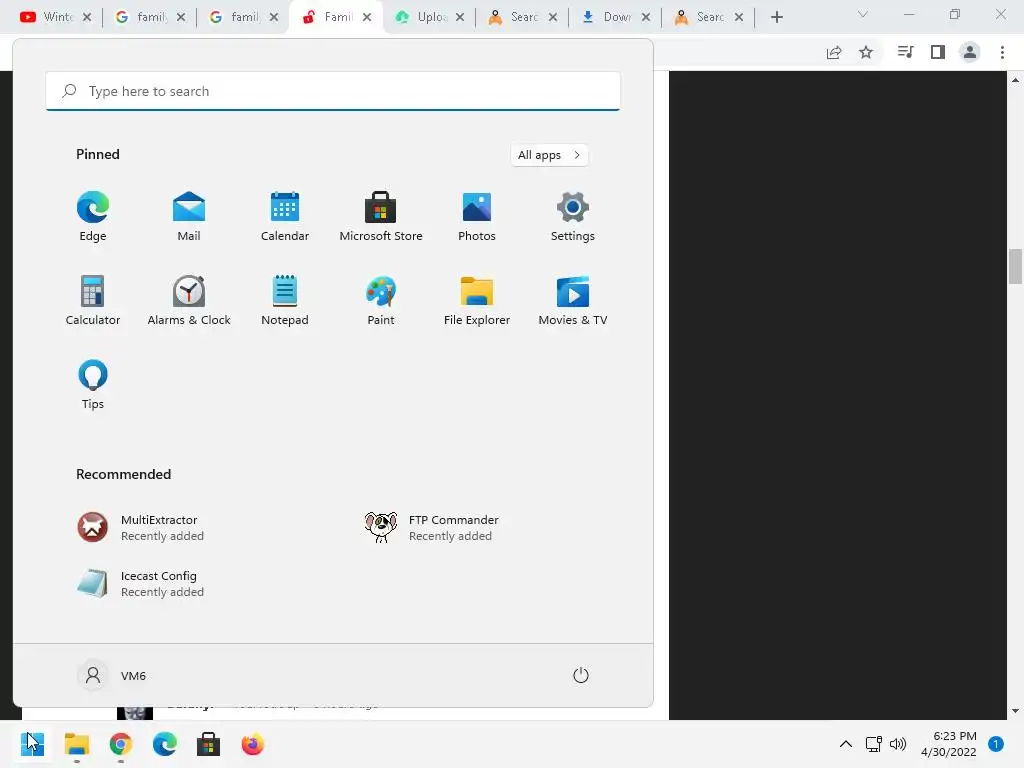Switch to Chrome on the taskbar
This screenshot has height=768, width=1024.
[x=121, y=744]
